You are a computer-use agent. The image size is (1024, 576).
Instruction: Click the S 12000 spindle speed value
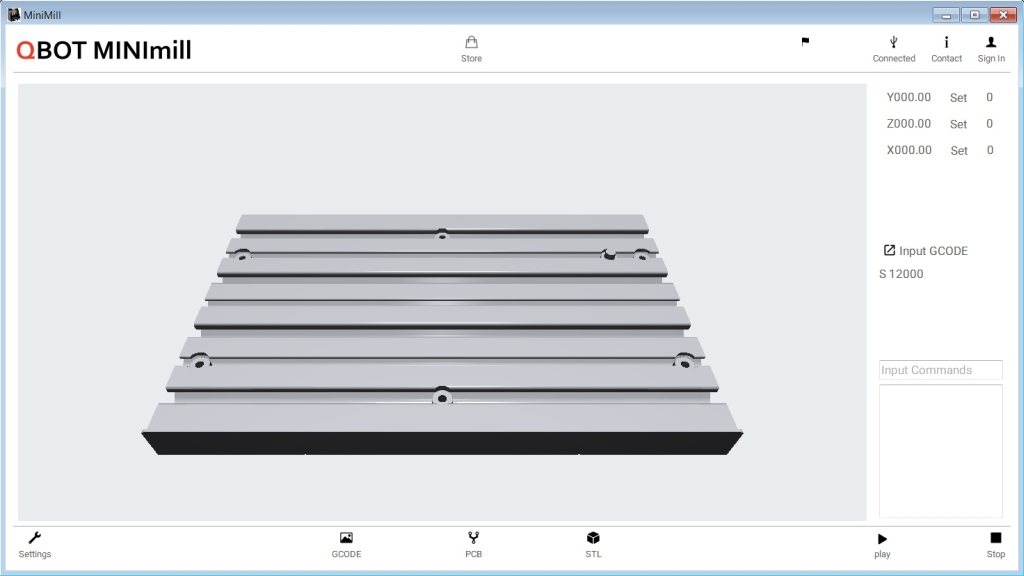(901, 274)
